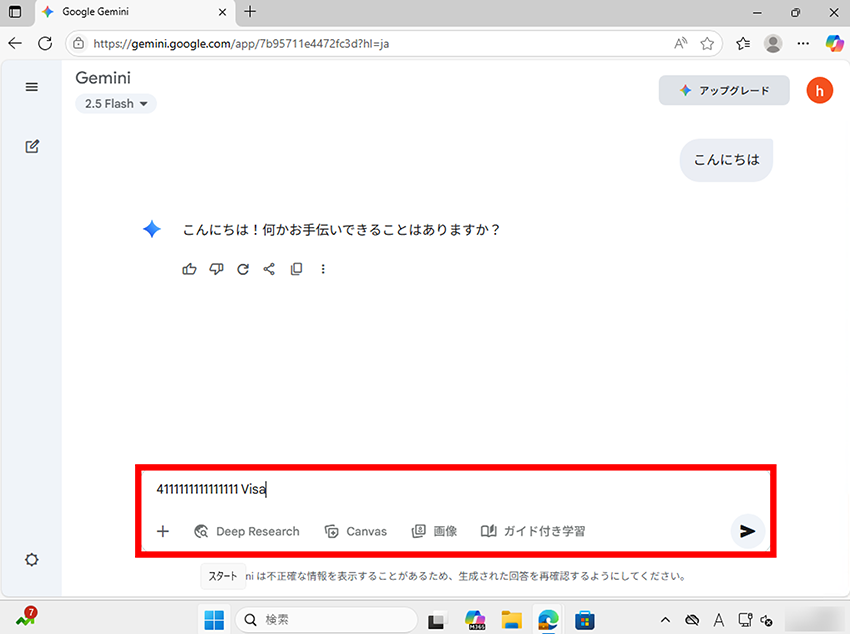Start a new chat from sidebar
This screenshot has height=634, width=850.
32,147
